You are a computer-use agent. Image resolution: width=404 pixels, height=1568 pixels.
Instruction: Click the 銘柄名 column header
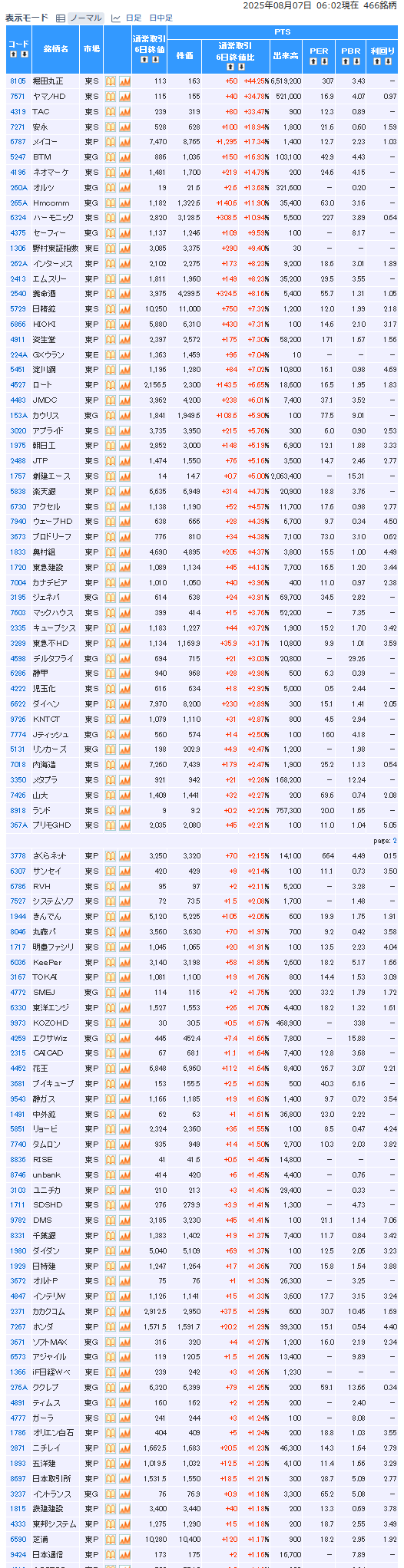[55, 49]
